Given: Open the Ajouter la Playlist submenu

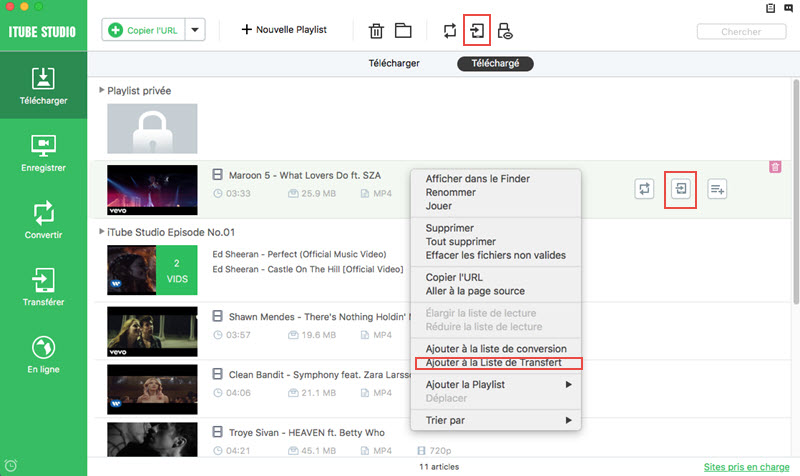Looking at the screenshot, I should (x=496, y=385).
